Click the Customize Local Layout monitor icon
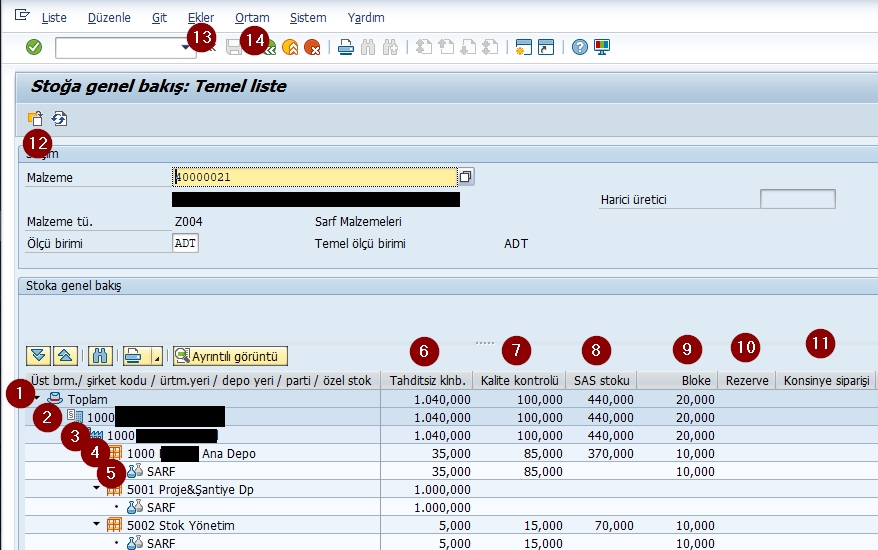The image size is (878, 550). (x=601, y=47)
